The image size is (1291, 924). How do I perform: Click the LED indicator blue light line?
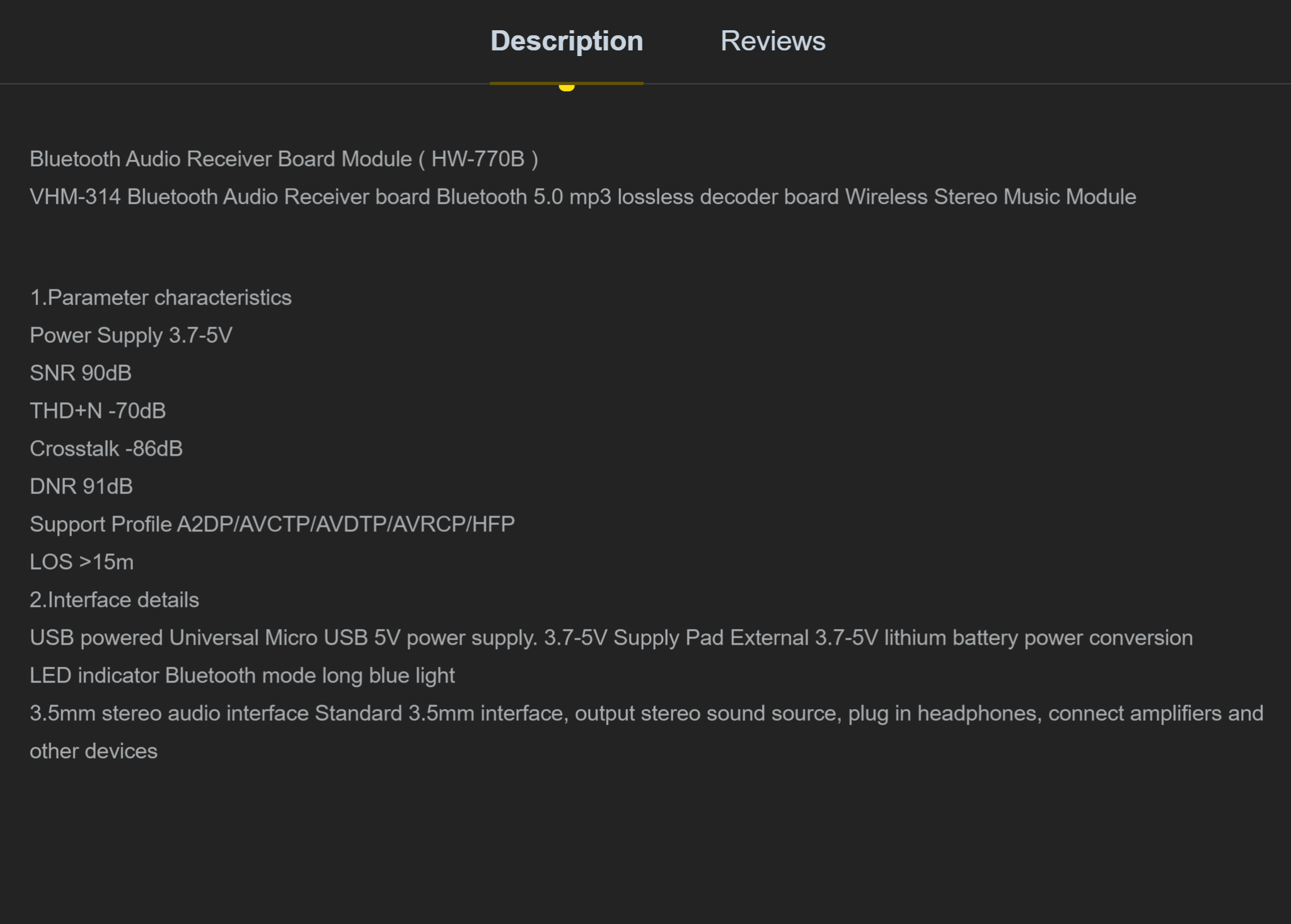pos(242,676)
